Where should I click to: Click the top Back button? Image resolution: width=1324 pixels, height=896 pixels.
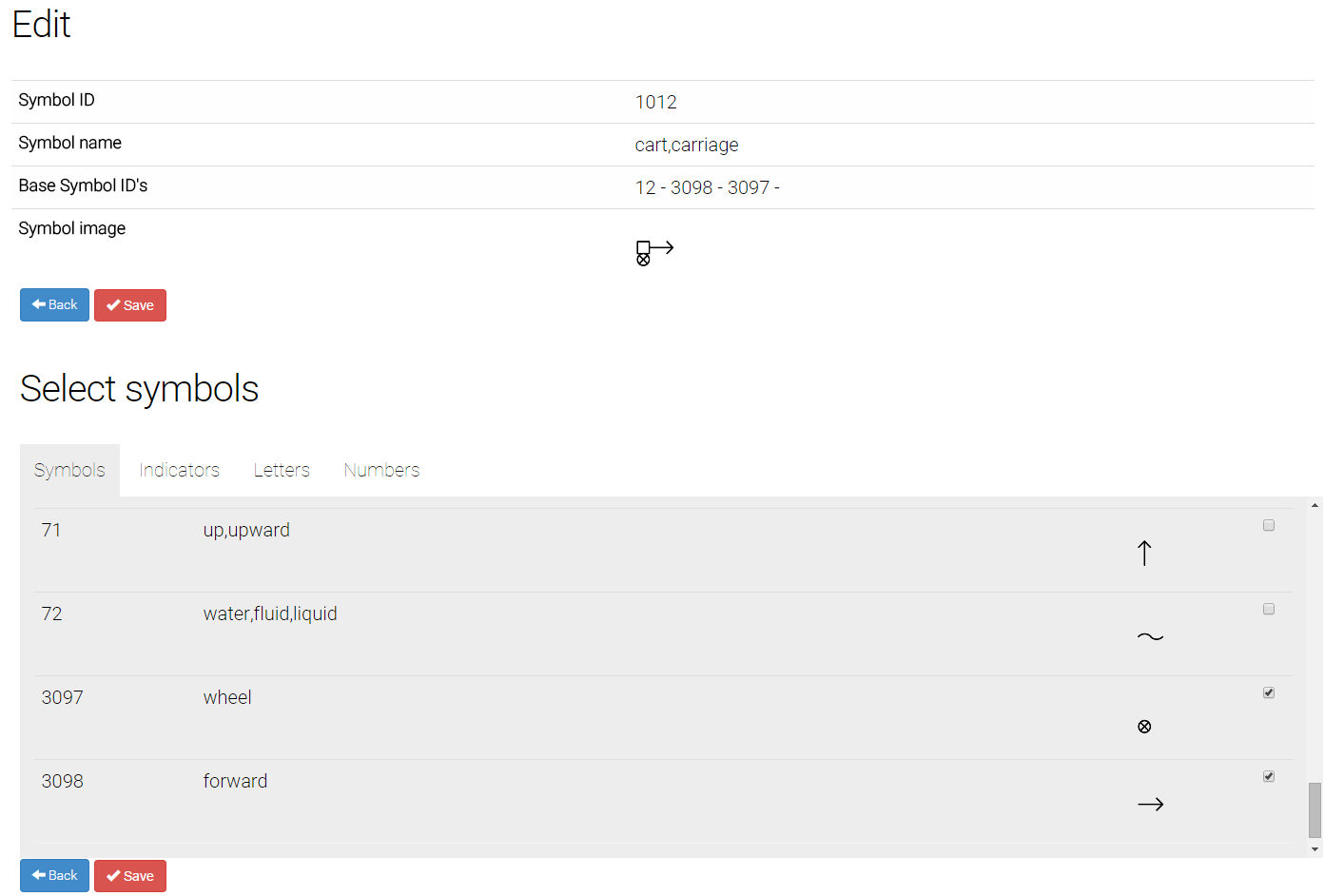[54, 305]
